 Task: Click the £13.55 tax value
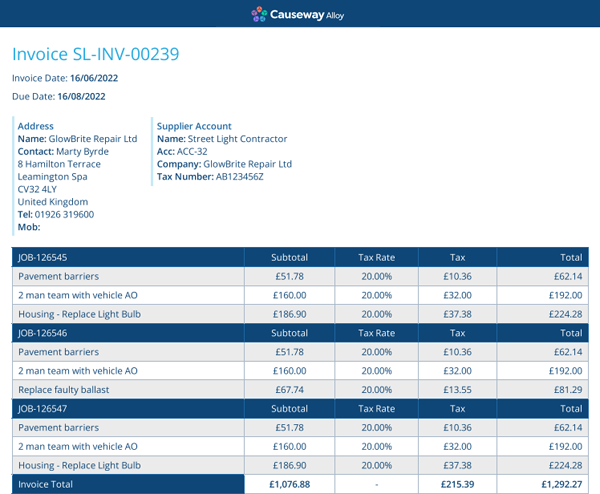pos(457,390)
